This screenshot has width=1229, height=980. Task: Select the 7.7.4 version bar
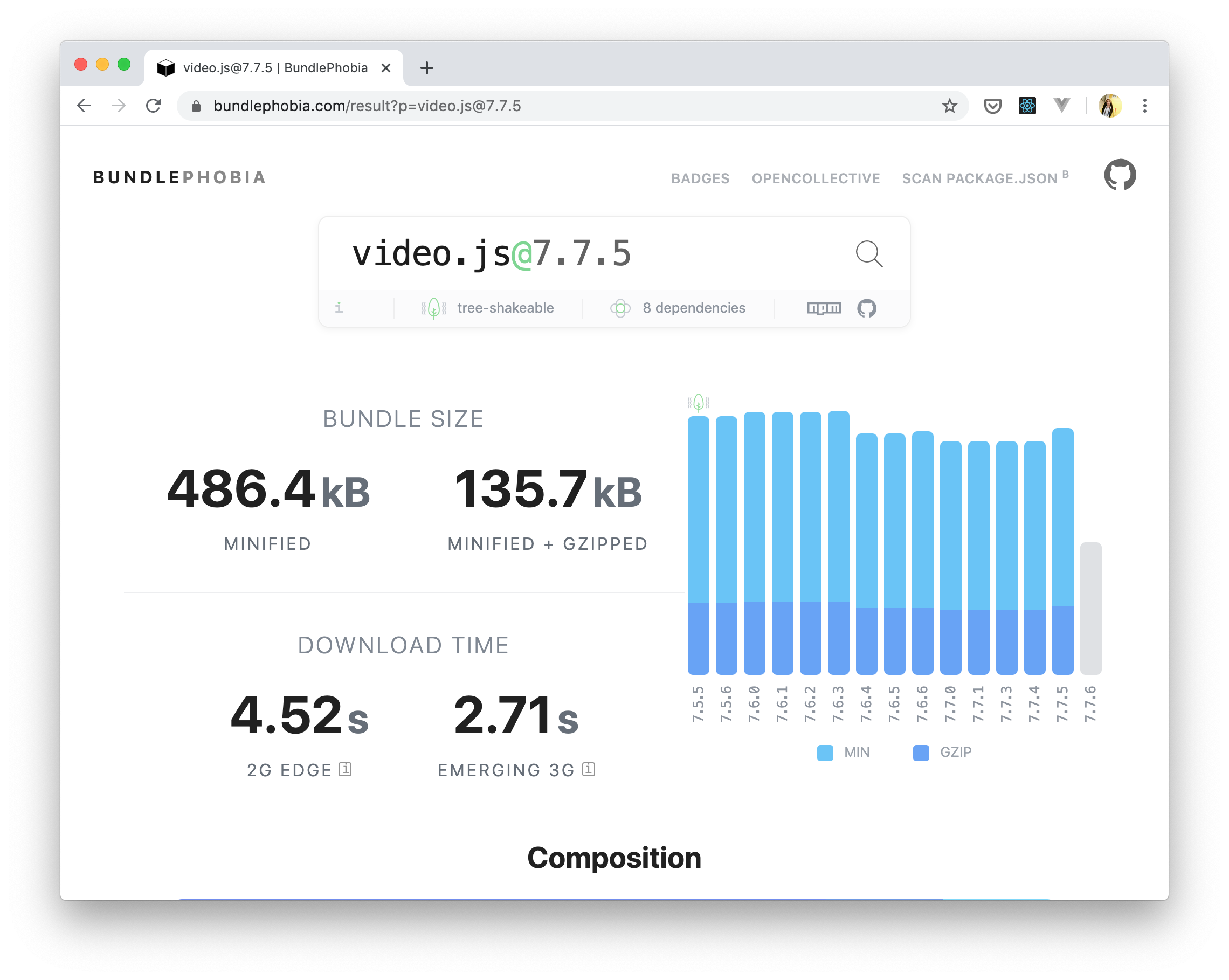click(x=1034, y=557)
